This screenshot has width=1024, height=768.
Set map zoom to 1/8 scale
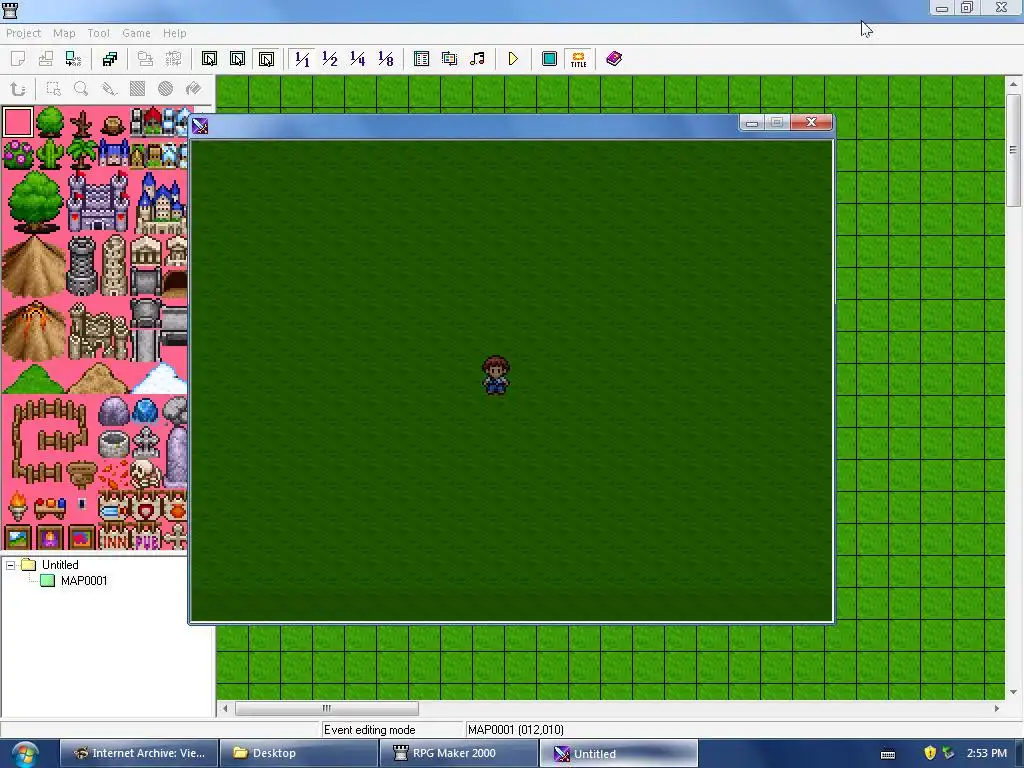(x=386, y=59)
